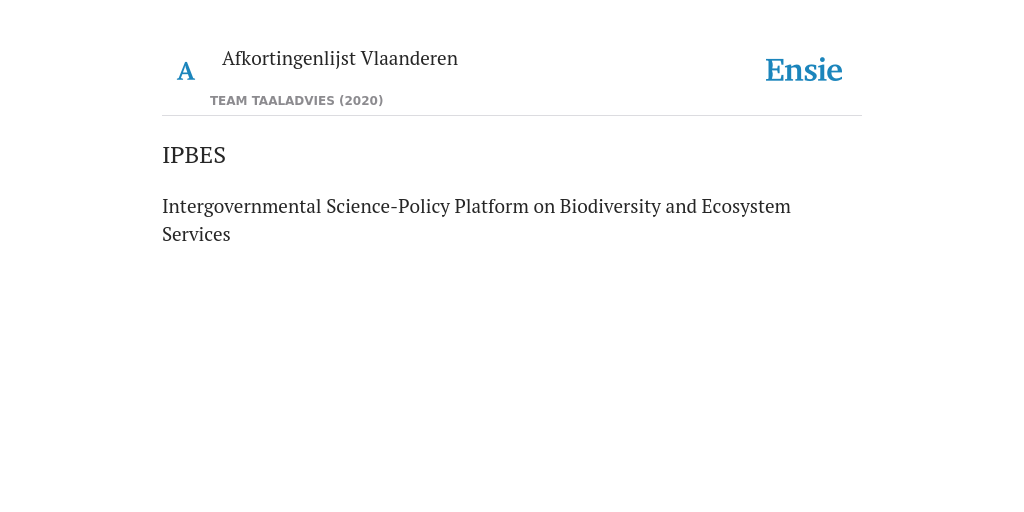Click the word Ecosystem in the definition
The height and width of the screenshot is (512, 1024).
746,206
